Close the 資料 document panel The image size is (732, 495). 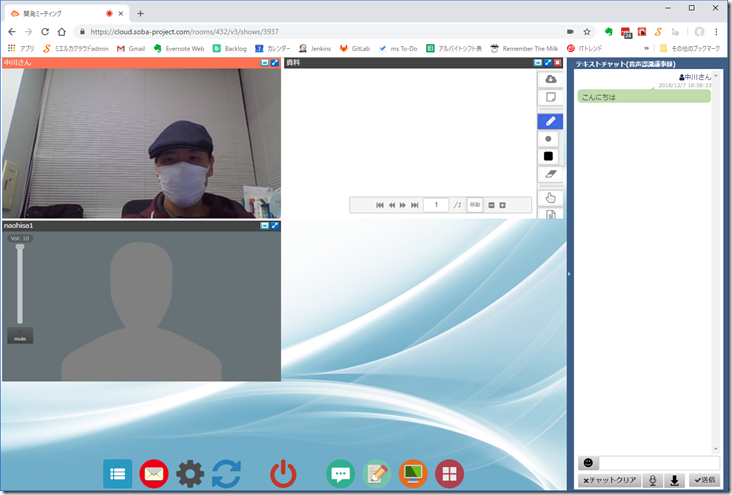[x=557, y=63]
